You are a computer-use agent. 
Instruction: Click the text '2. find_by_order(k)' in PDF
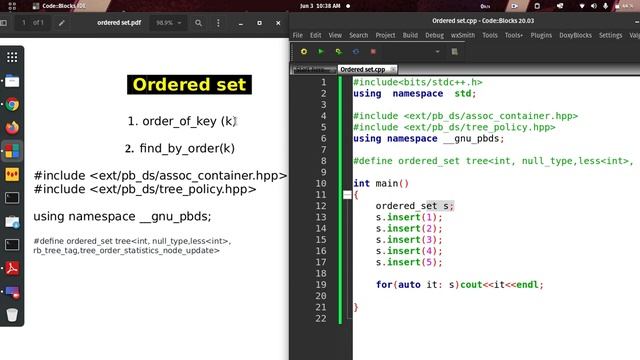click(180, 148)
